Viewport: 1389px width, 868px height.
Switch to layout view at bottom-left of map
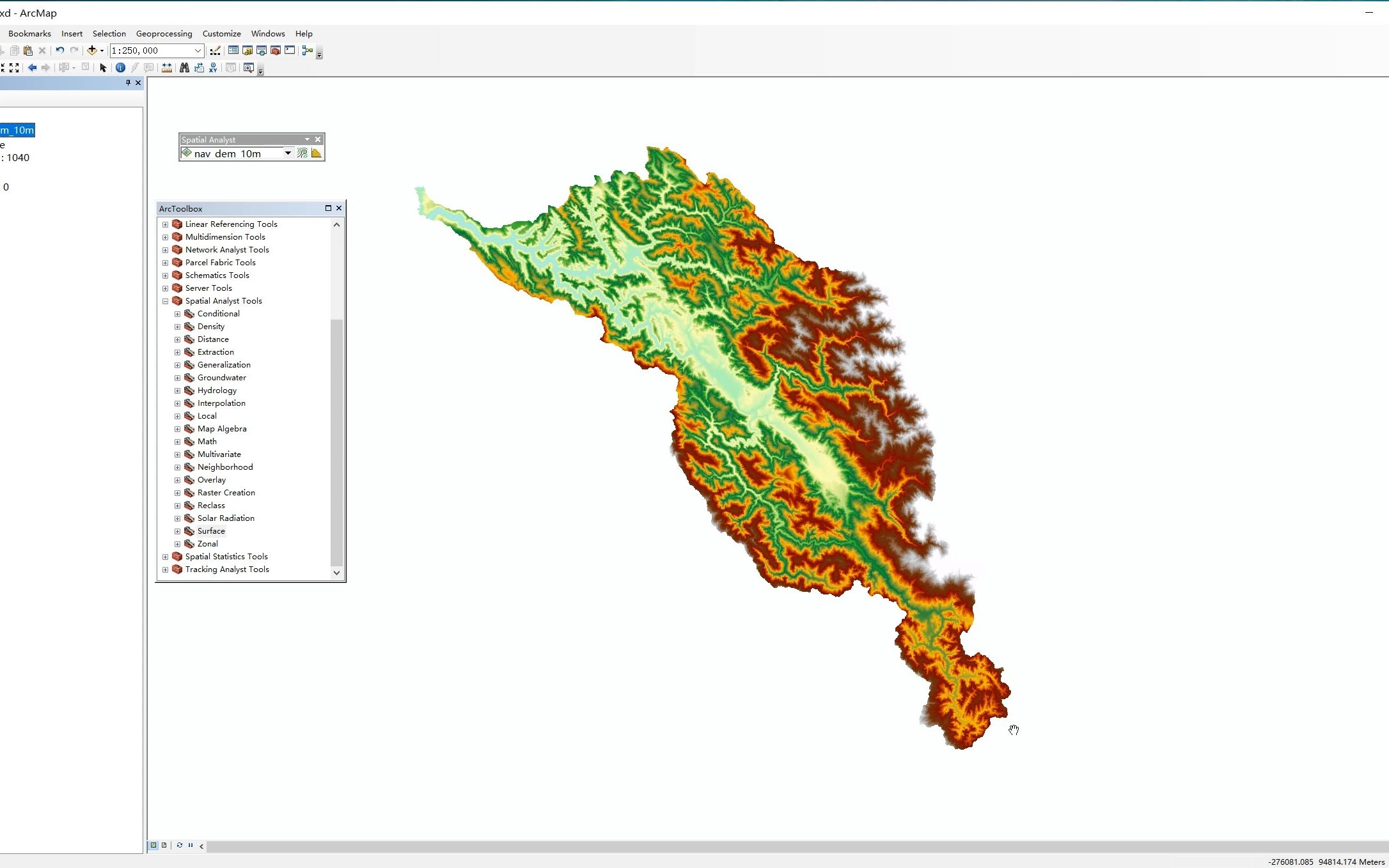[164, 845]
